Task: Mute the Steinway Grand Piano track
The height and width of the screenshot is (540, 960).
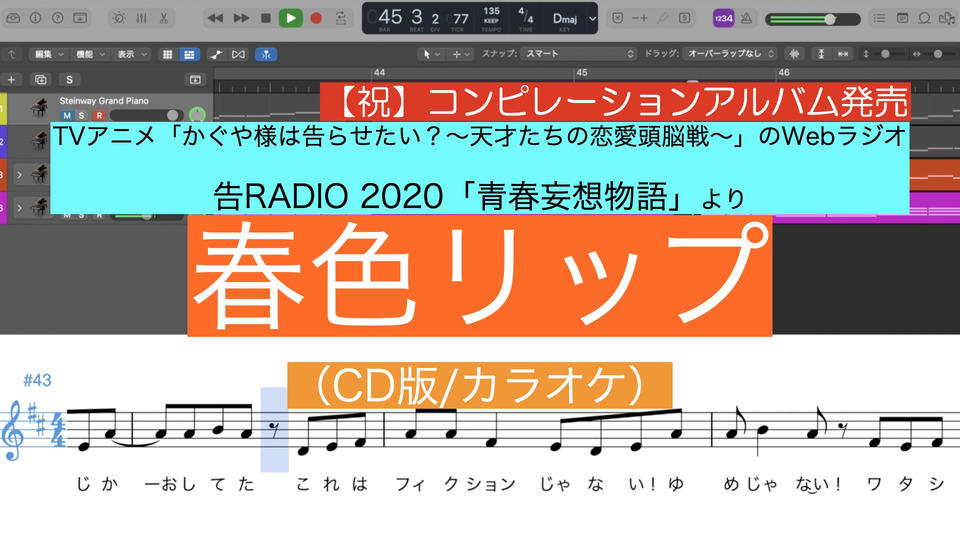Action: coord(67,115)
